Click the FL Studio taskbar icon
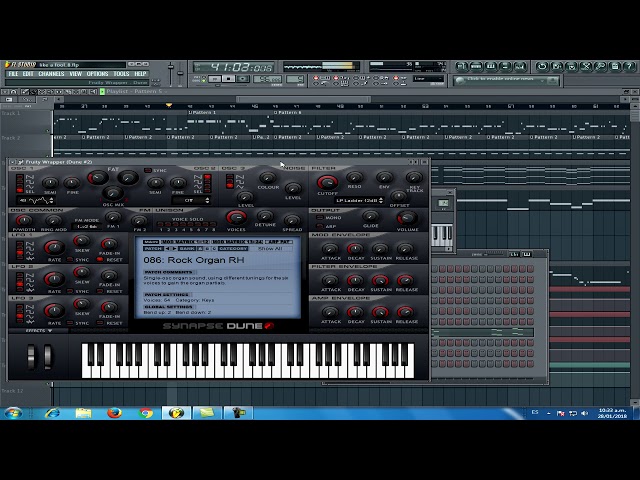Image resolution: width=640 pixels, height=480 pixels. point(176,413)
